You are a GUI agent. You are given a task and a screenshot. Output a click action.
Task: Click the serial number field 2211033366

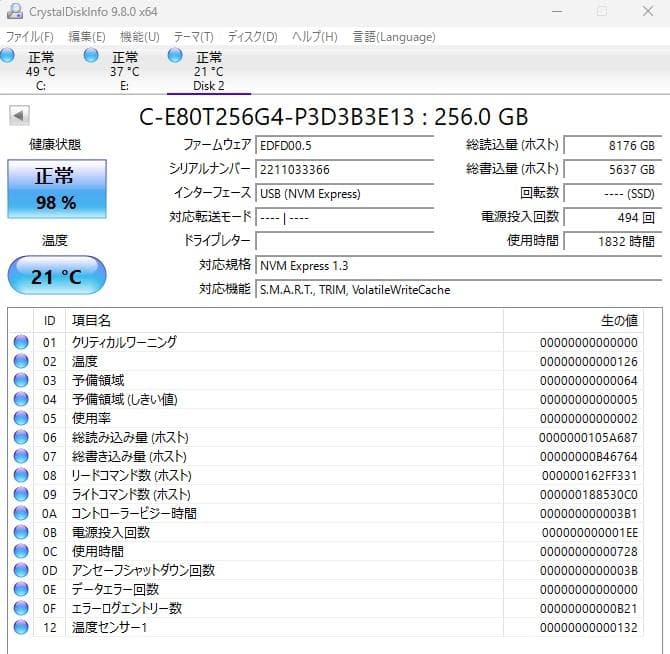[344, 170]
